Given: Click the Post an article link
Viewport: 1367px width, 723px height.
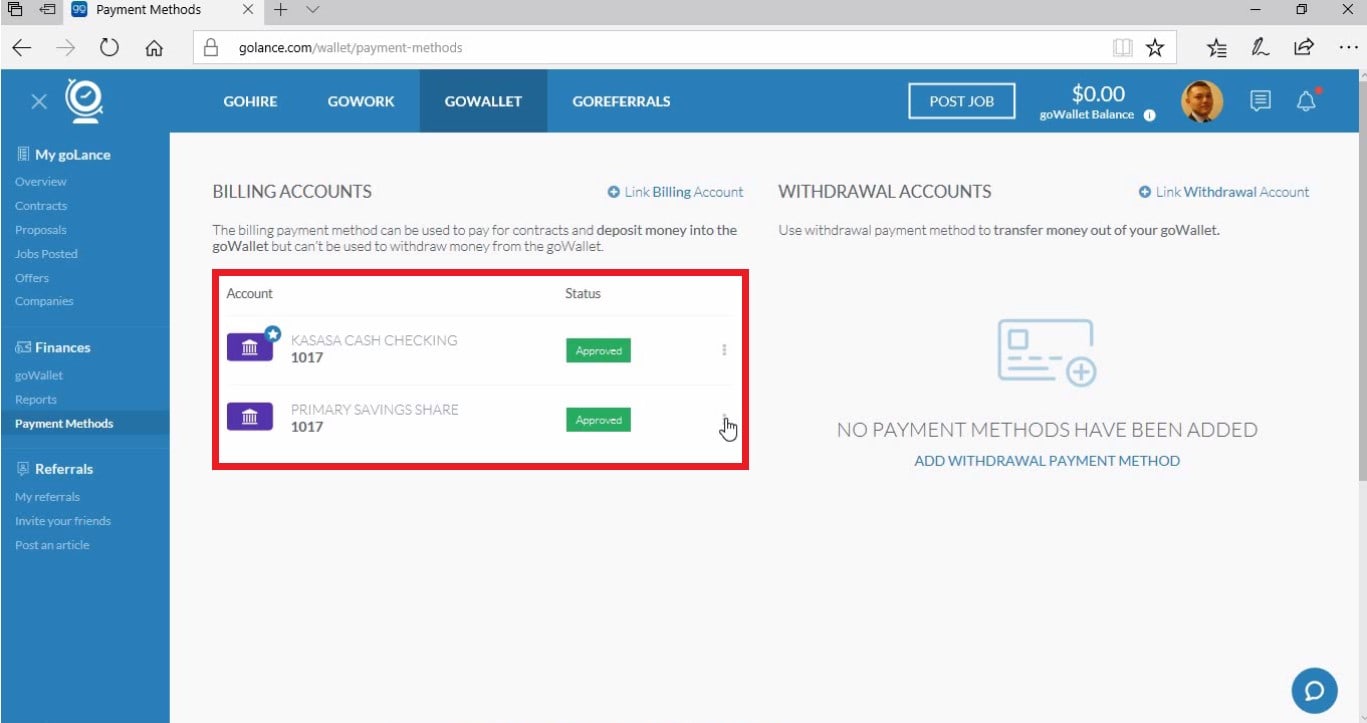Looking at the screenshot, I should pyautogui.click(x=52, y=545).
